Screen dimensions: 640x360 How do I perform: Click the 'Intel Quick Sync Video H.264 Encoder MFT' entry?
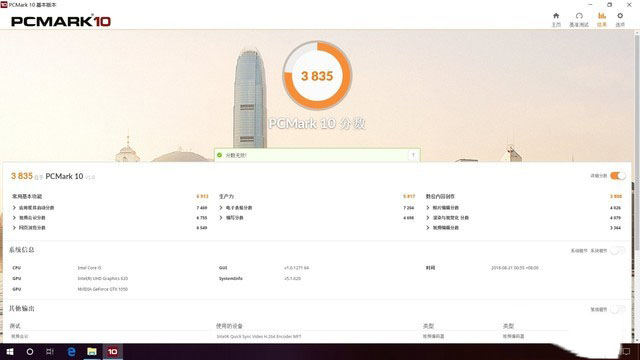(x=259, y=336)
